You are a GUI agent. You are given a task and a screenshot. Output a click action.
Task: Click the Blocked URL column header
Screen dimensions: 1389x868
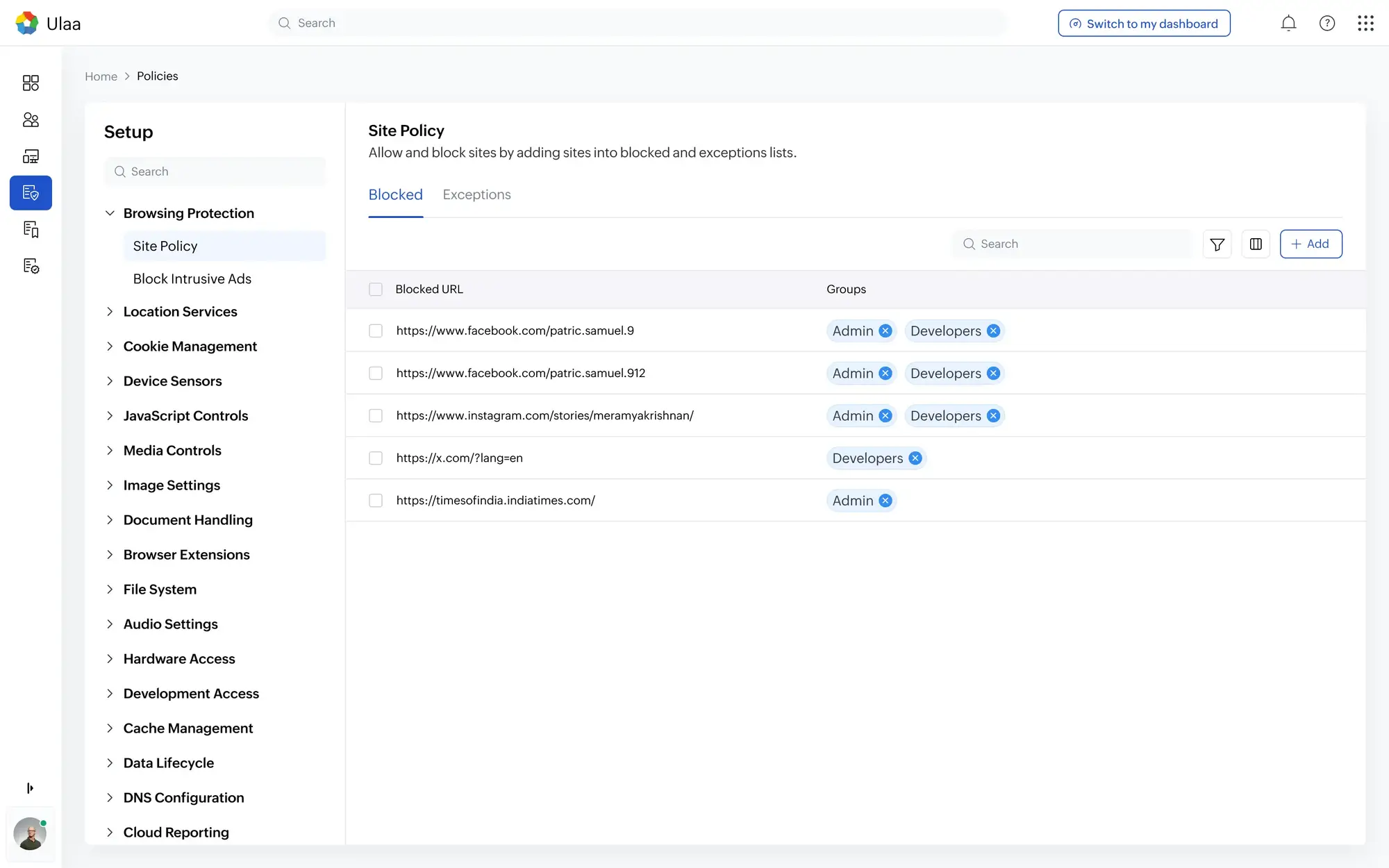tap(429, 290)
